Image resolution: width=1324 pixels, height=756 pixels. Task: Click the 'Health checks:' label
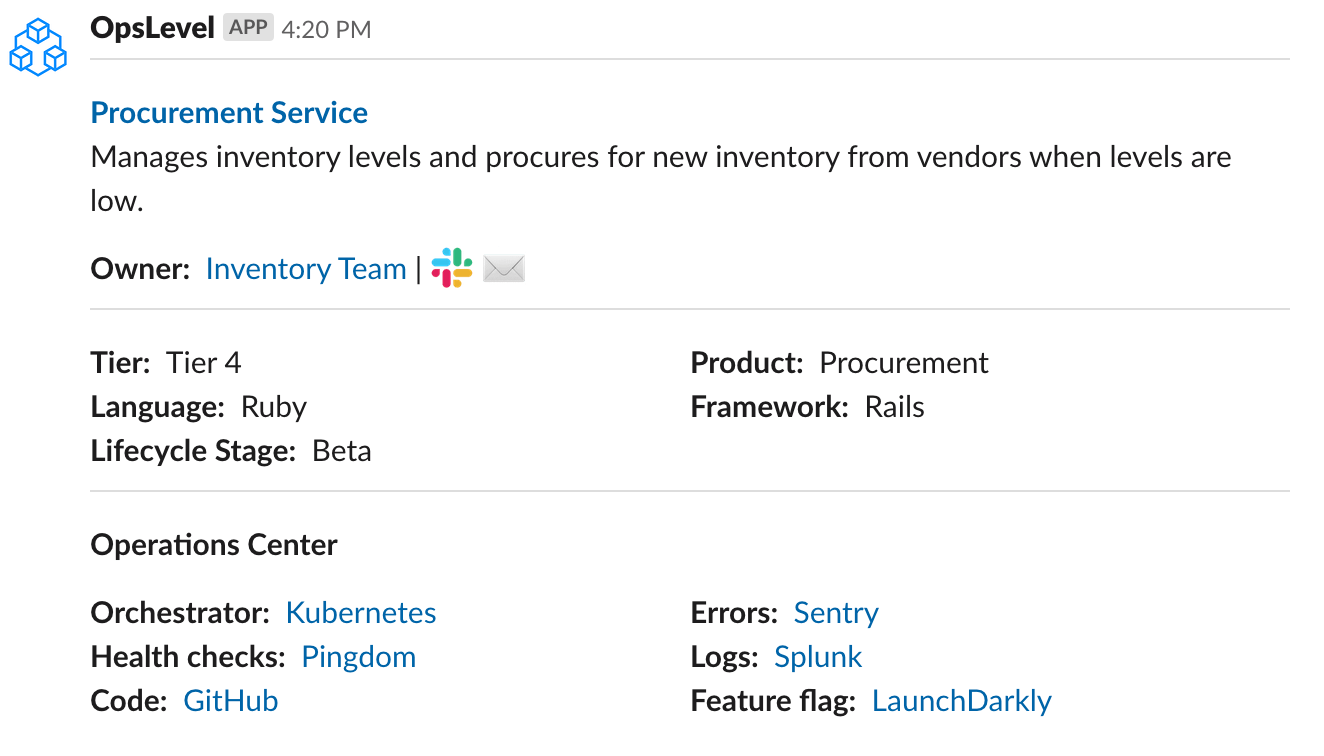click(x=188, y=656)
